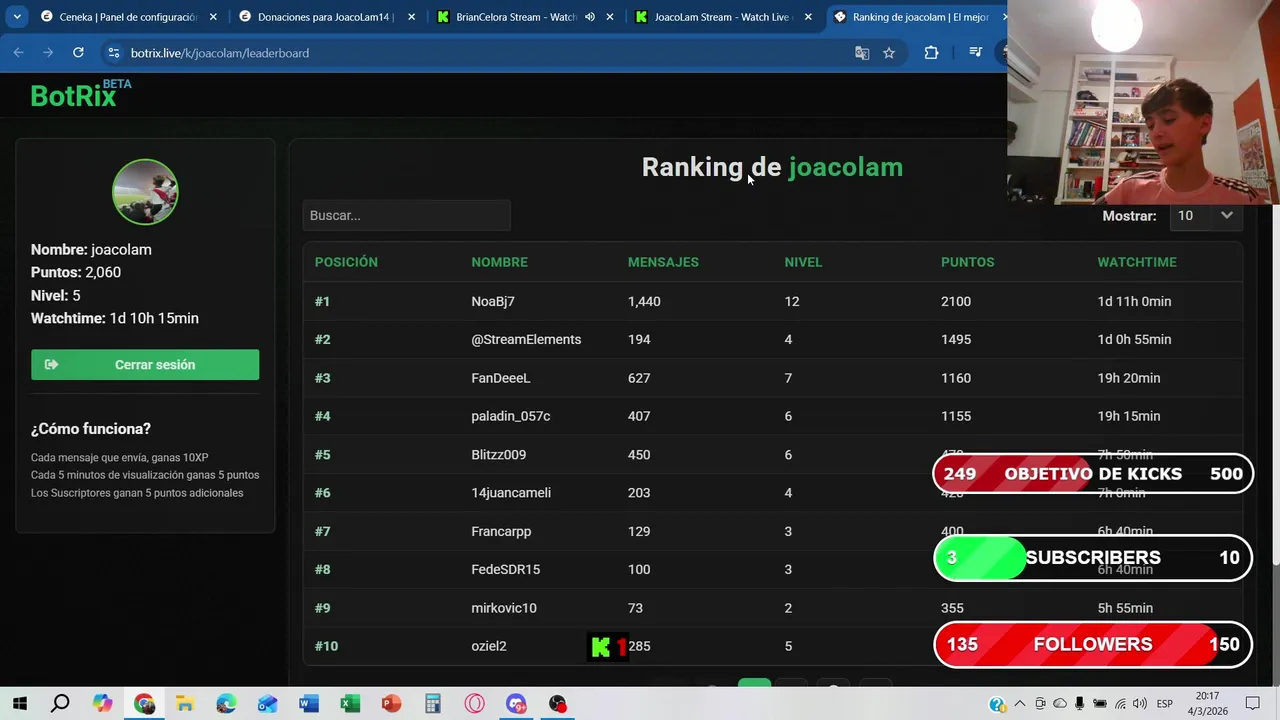1280x720 pixels.
Task: Select NoaBj7 in the ranking table
Action: coord(493,301)
